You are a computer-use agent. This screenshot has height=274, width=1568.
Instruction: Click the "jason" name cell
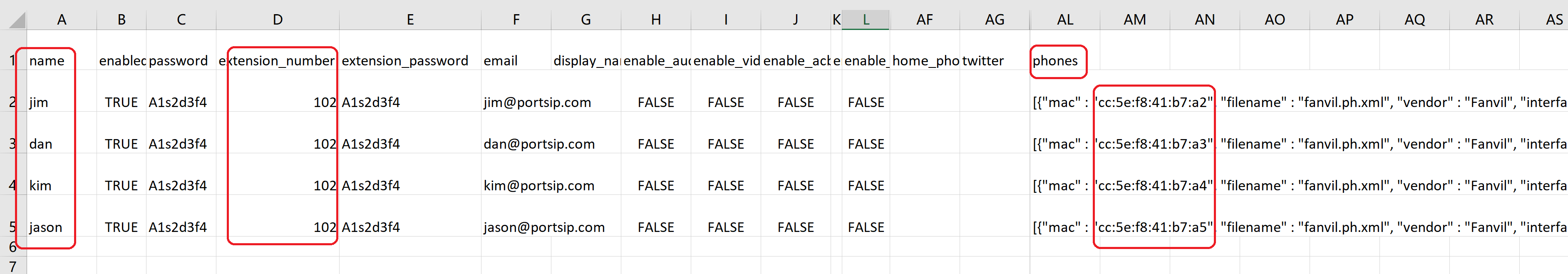(46, 227)
